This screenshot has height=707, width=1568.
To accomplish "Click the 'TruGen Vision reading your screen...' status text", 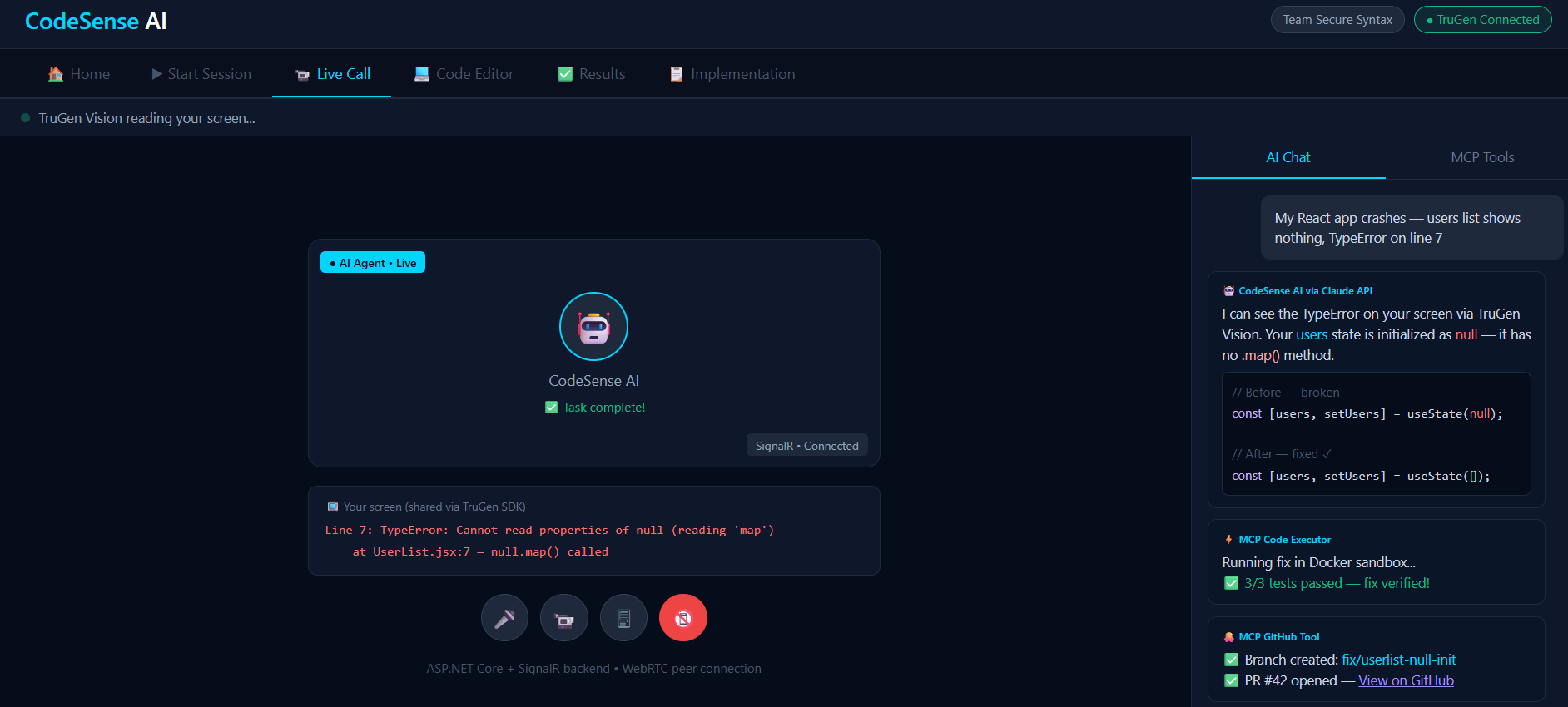I will pyautogui.click(x=146, y=118).
